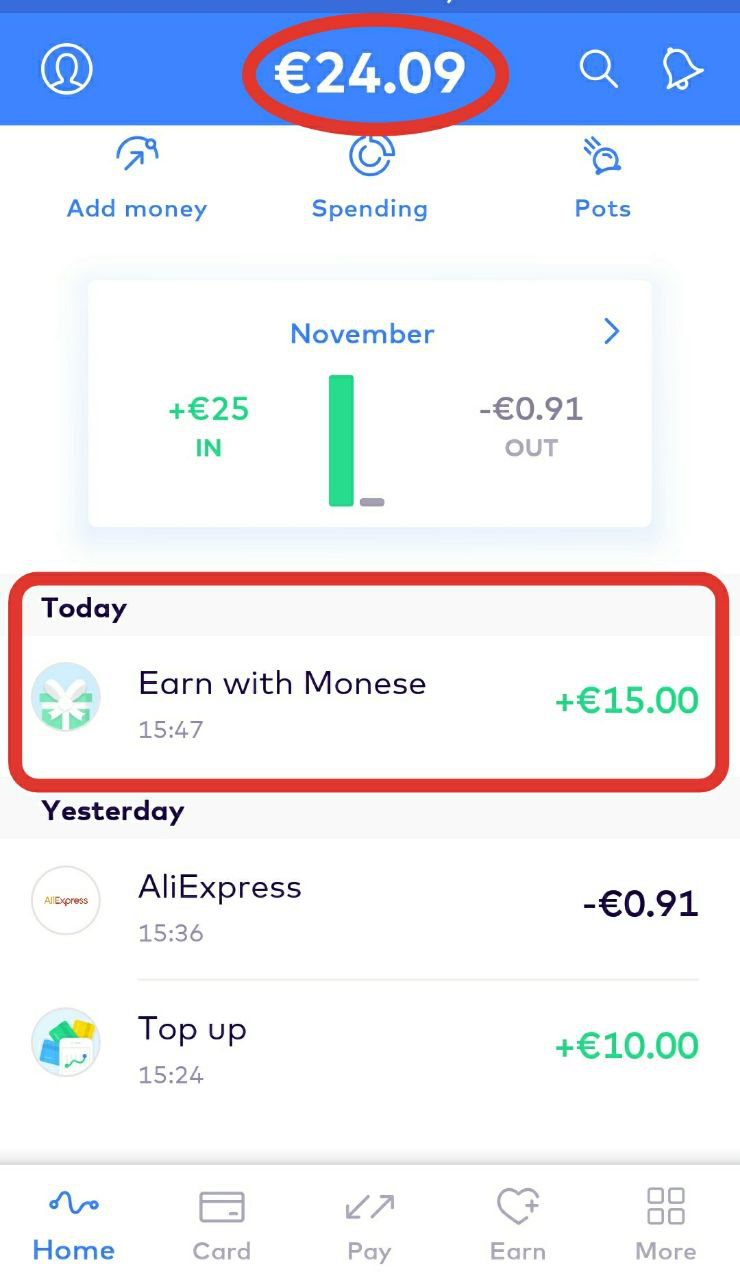740x1280 pixels.
Task: Open the notifications bell icon
Action: [x=683, y=70]
